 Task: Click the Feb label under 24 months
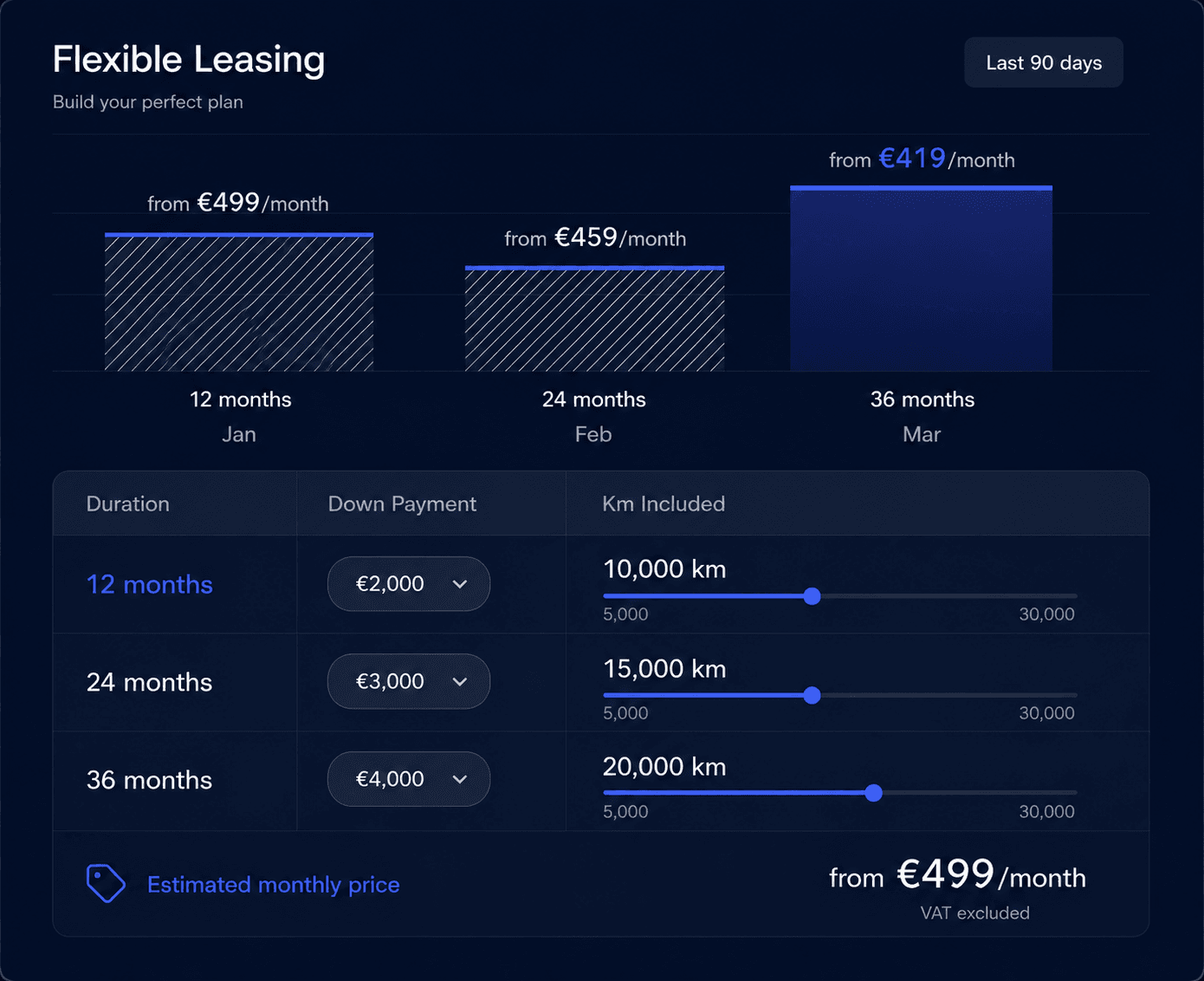tap(593, 434)
